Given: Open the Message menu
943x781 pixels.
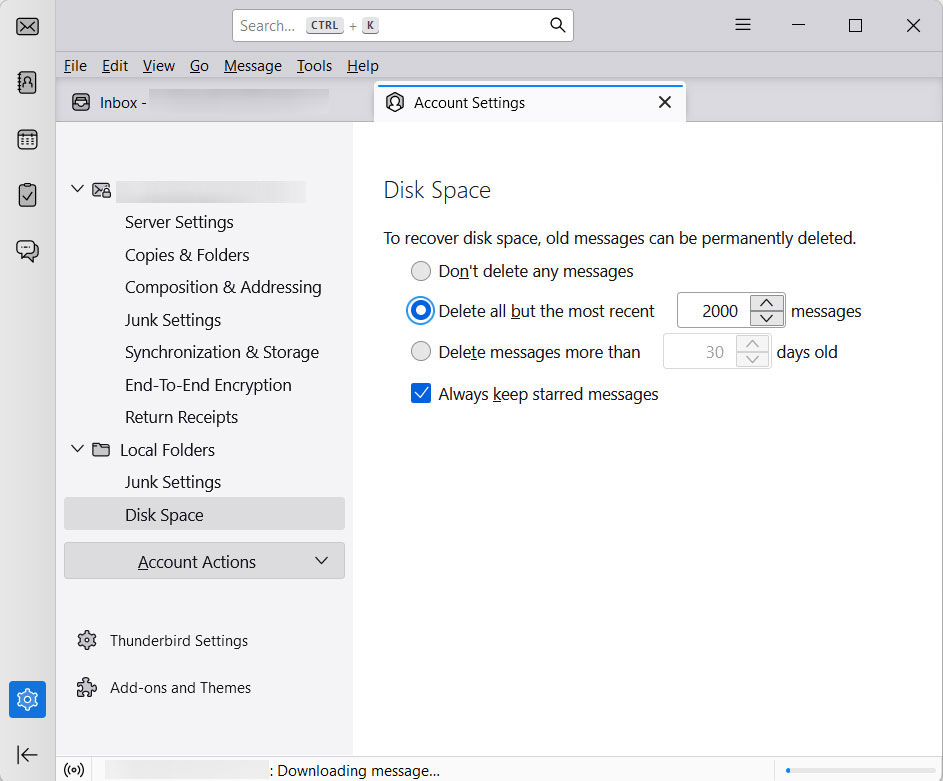Looking at the screenshot, I should [252, 66].
